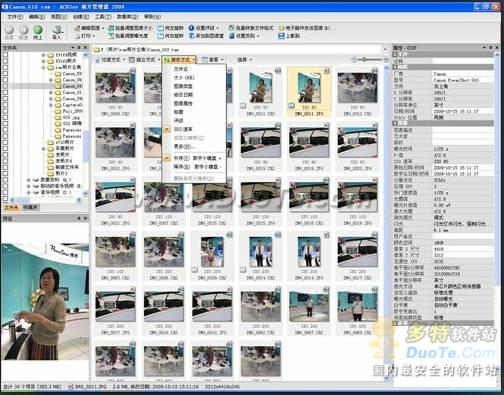The height and width of the screenshot is (395, 504).
Task: Click the zoom-out magnifier beside thumbnail slider
Action: (354, 60)
